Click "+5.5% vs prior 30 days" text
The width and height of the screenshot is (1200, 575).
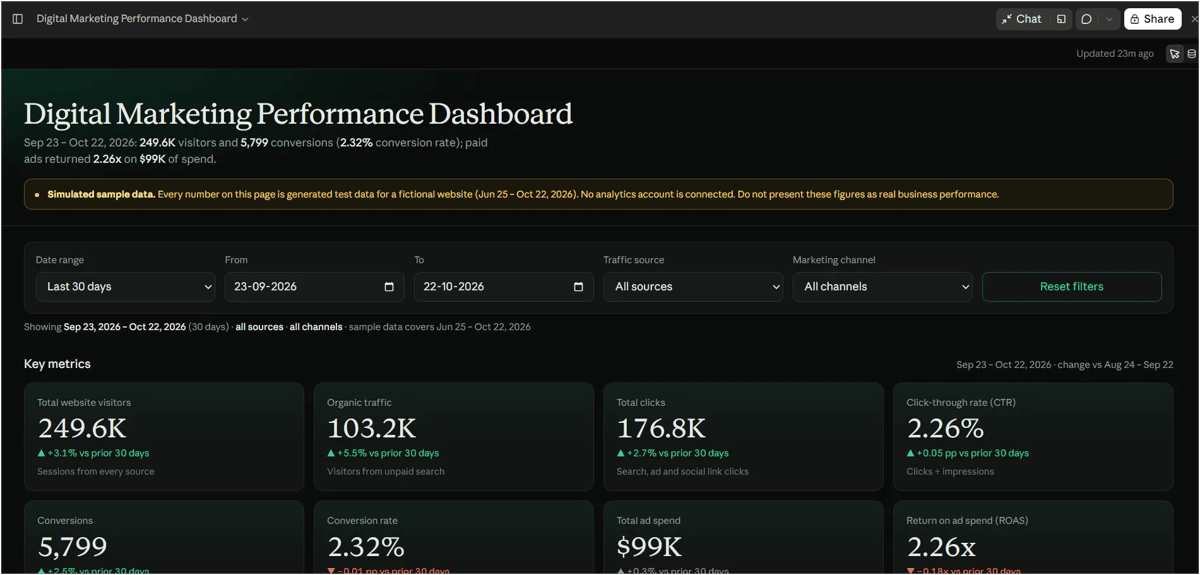388,453
